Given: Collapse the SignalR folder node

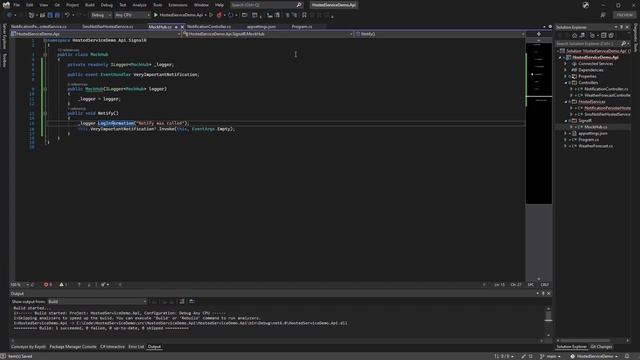Looking at the screenshot, I should (x=566, y=121).
